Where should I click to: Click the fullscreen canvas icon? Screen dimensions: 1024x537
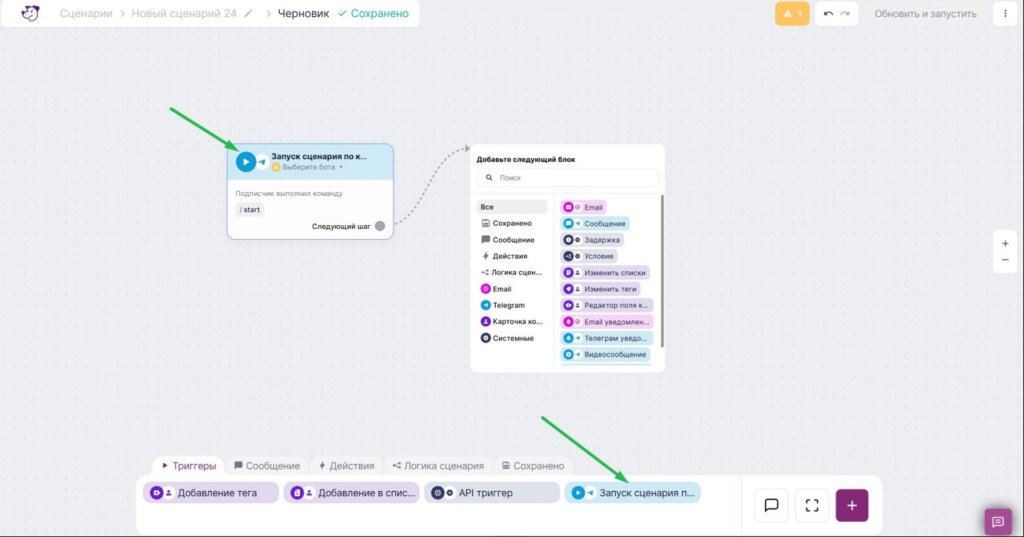[812, 506]
